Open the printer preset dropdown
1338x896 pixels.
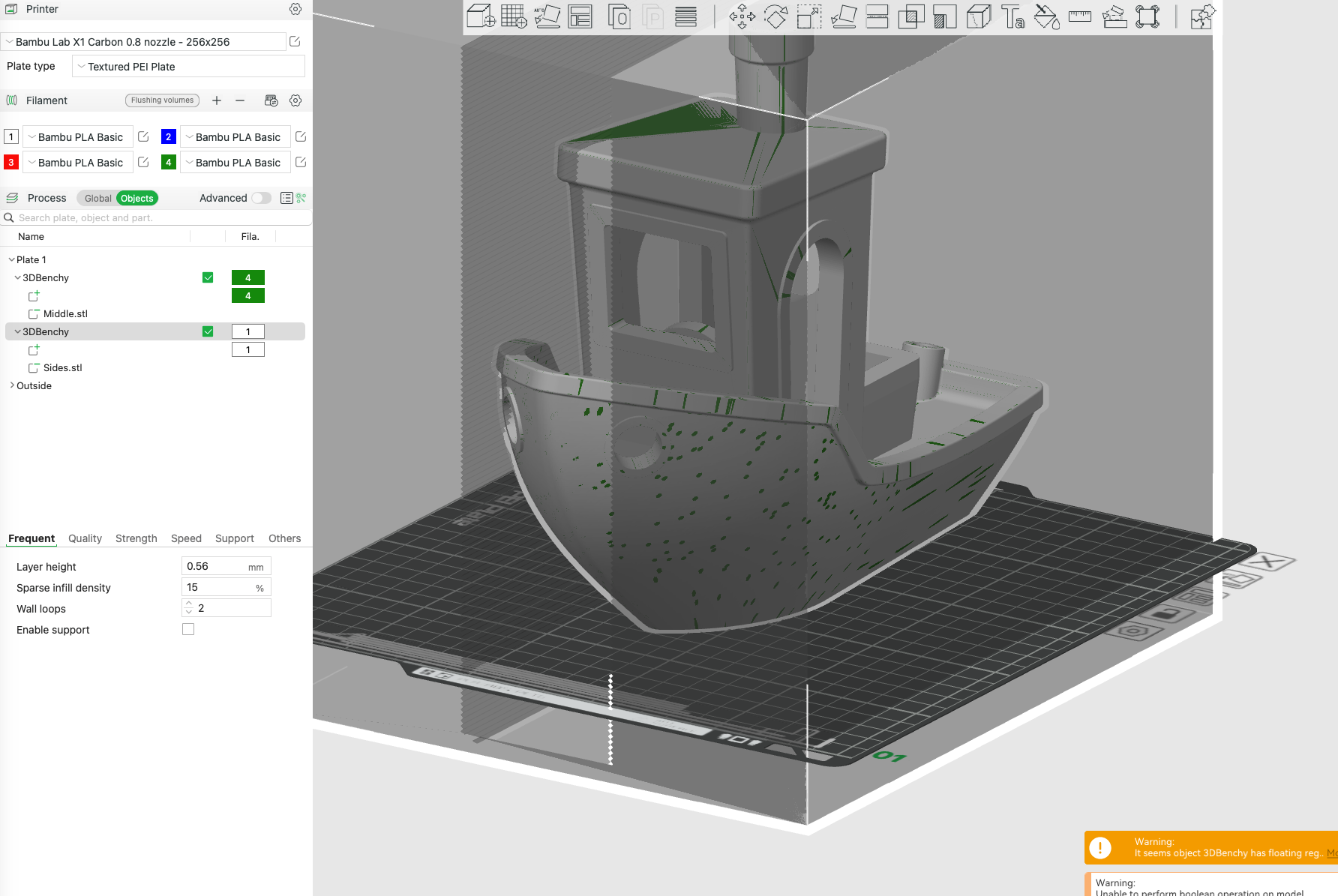pyautogui.click(x=144, y=42)
